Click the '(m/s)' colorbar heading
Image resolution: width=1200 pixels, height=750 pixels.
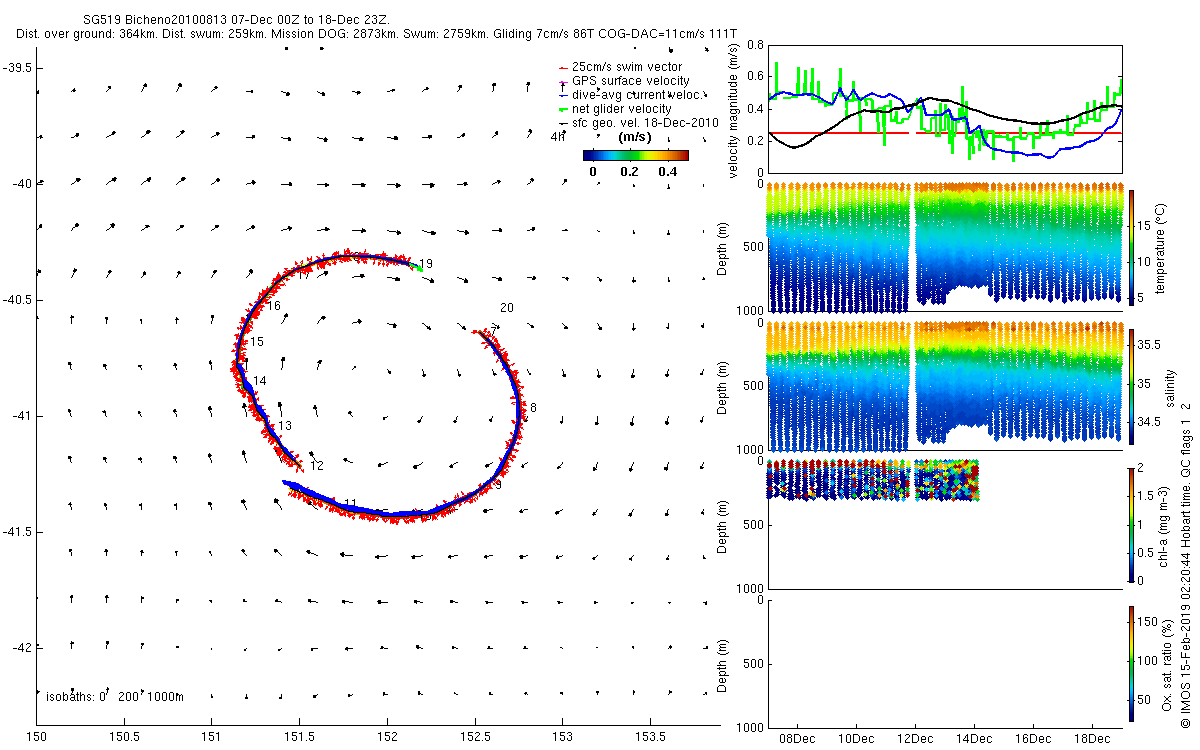[636, 137]
